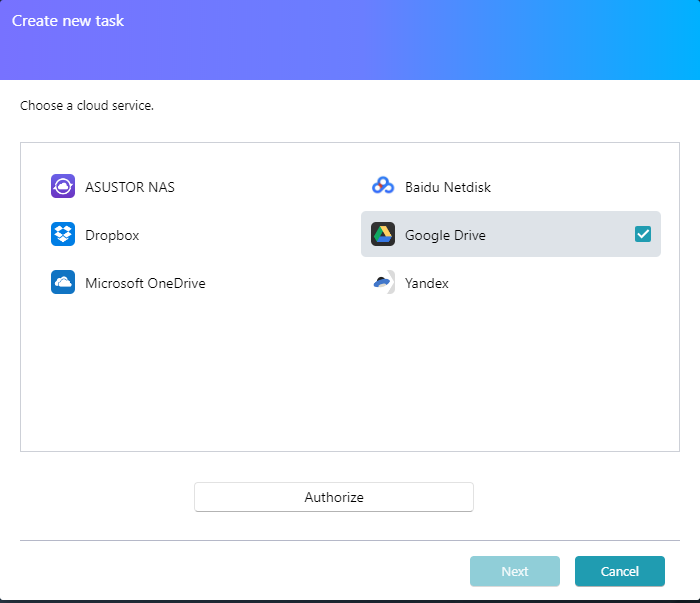Select the Microsoft OneDrive icon

pos(63,282)
